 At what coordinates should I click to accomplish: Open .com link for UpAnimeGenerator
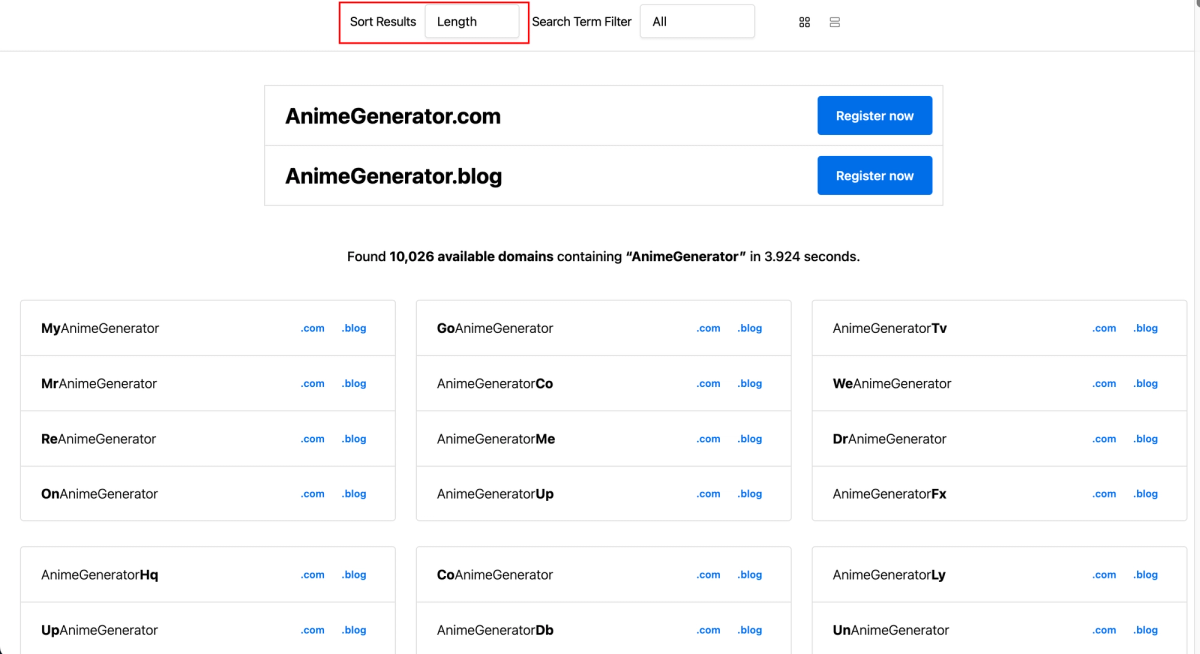(313, 630)
